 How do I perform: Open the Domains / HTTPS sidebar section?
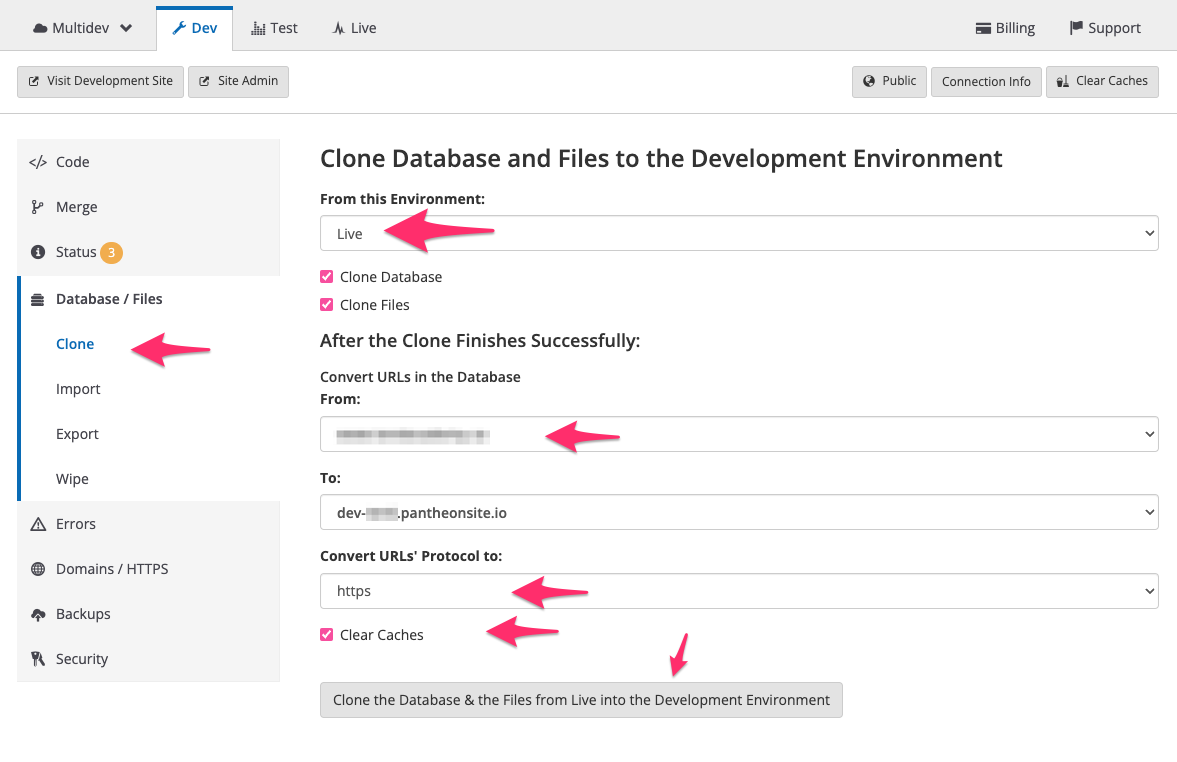coord(149,569)
